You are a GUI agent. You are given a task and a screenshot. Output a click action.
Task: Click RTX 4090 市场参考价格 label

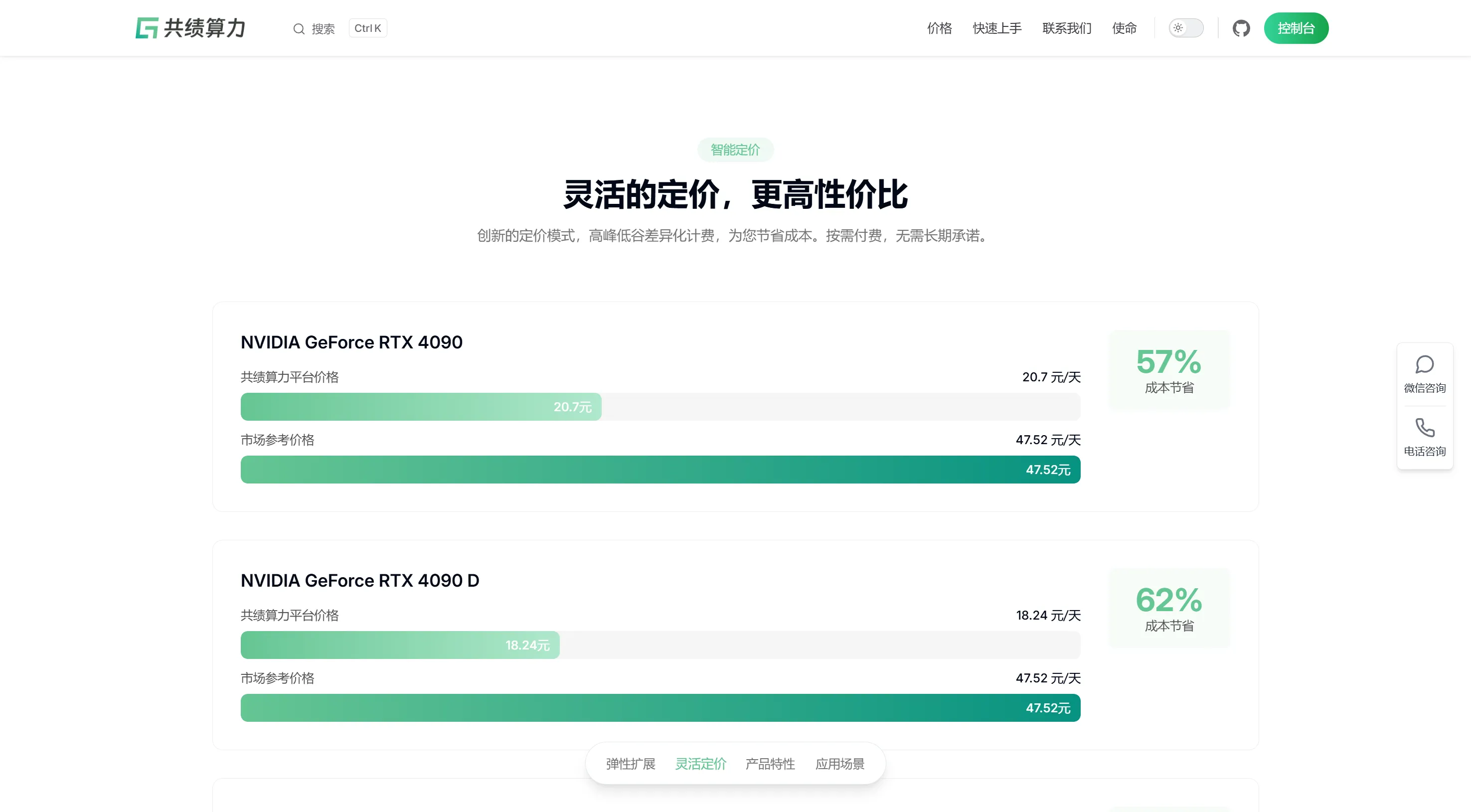277,440
